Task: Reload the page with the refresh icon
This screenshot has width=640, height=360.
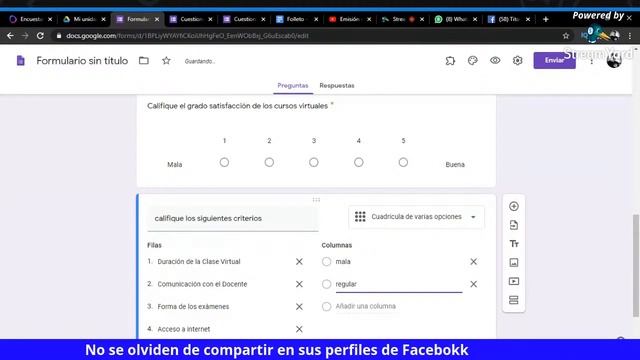Action: (40, 36)
